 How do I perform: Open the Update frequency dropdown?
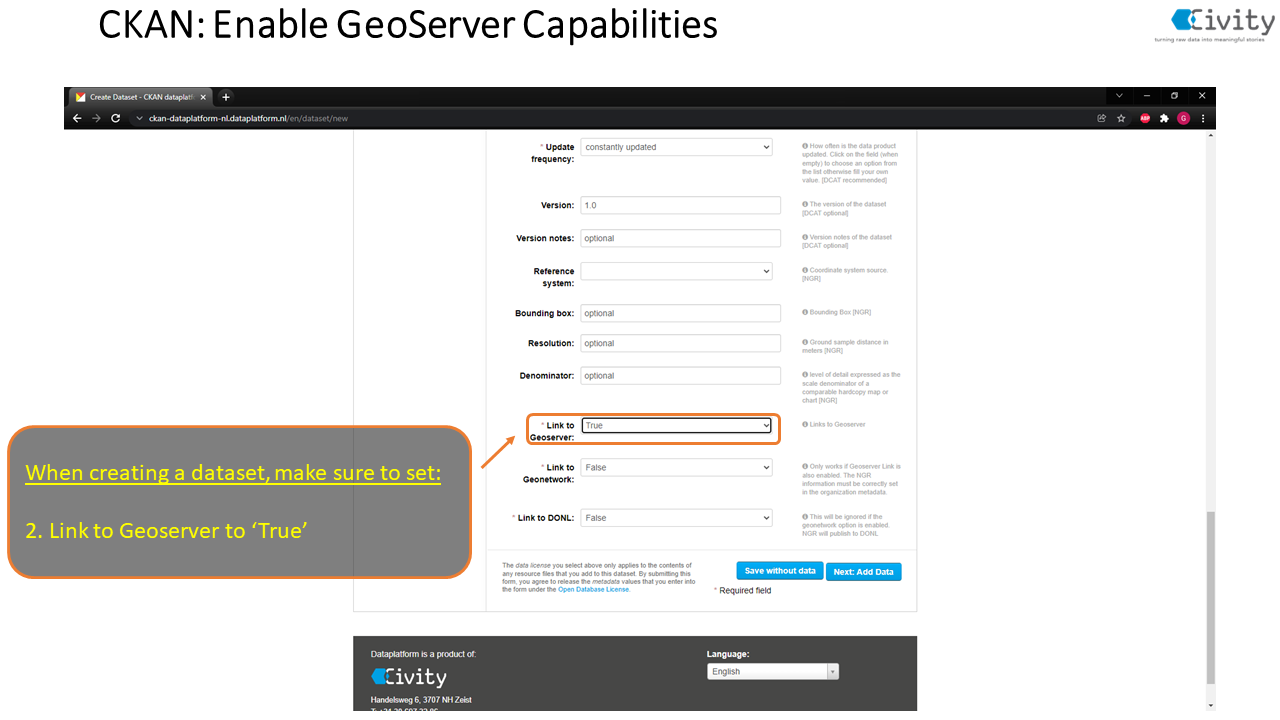pyautogui.click(x=677, y=147)
